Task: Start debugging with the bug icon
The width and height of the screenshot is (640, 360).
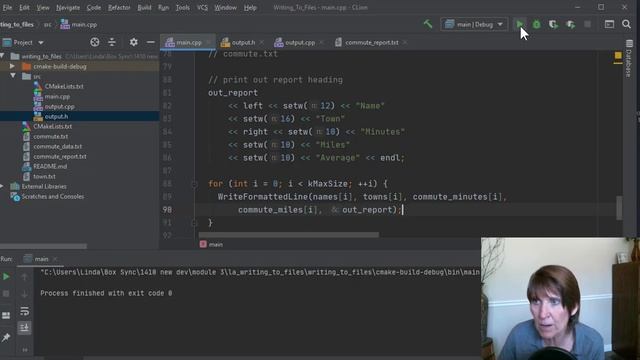Action: click(536, 24)
